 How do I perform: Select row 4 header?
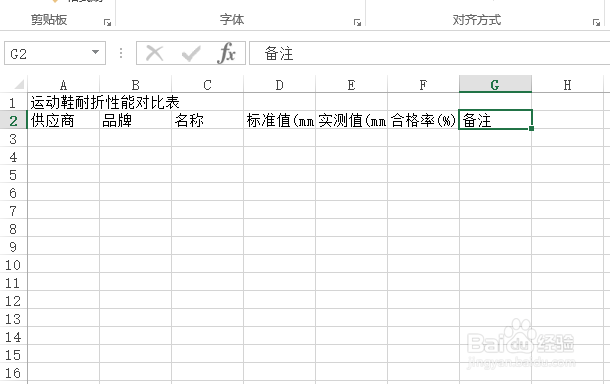pos(13,157)
